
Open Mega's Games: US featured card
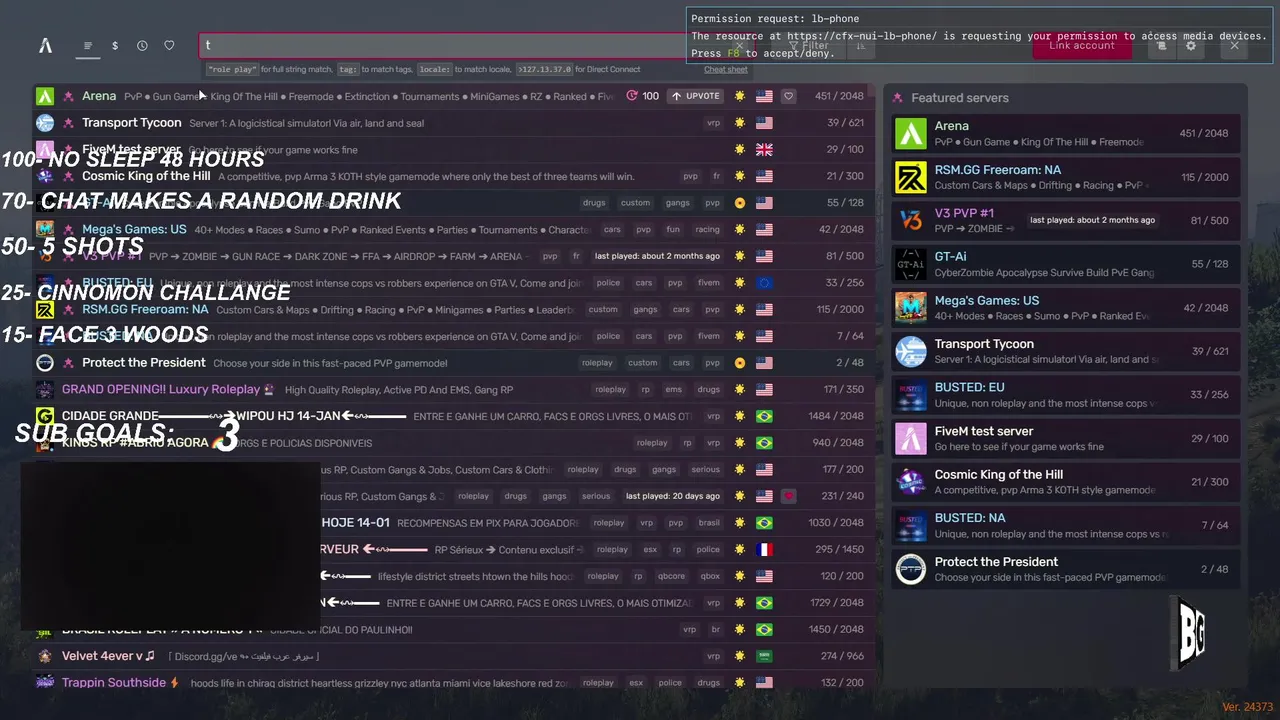click(x=1066, y=307)
